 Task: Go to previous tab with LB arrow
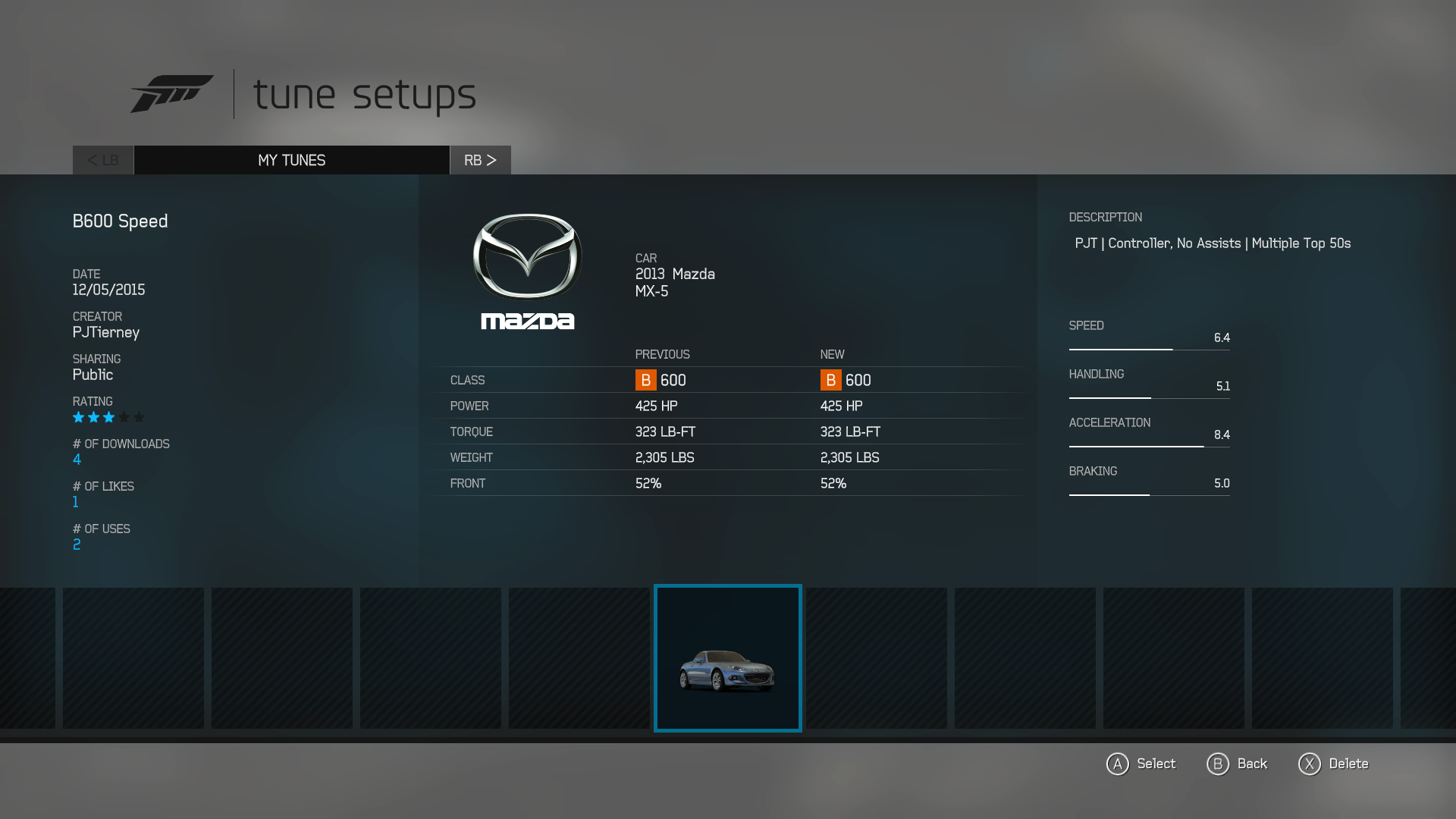click(103, 160)
